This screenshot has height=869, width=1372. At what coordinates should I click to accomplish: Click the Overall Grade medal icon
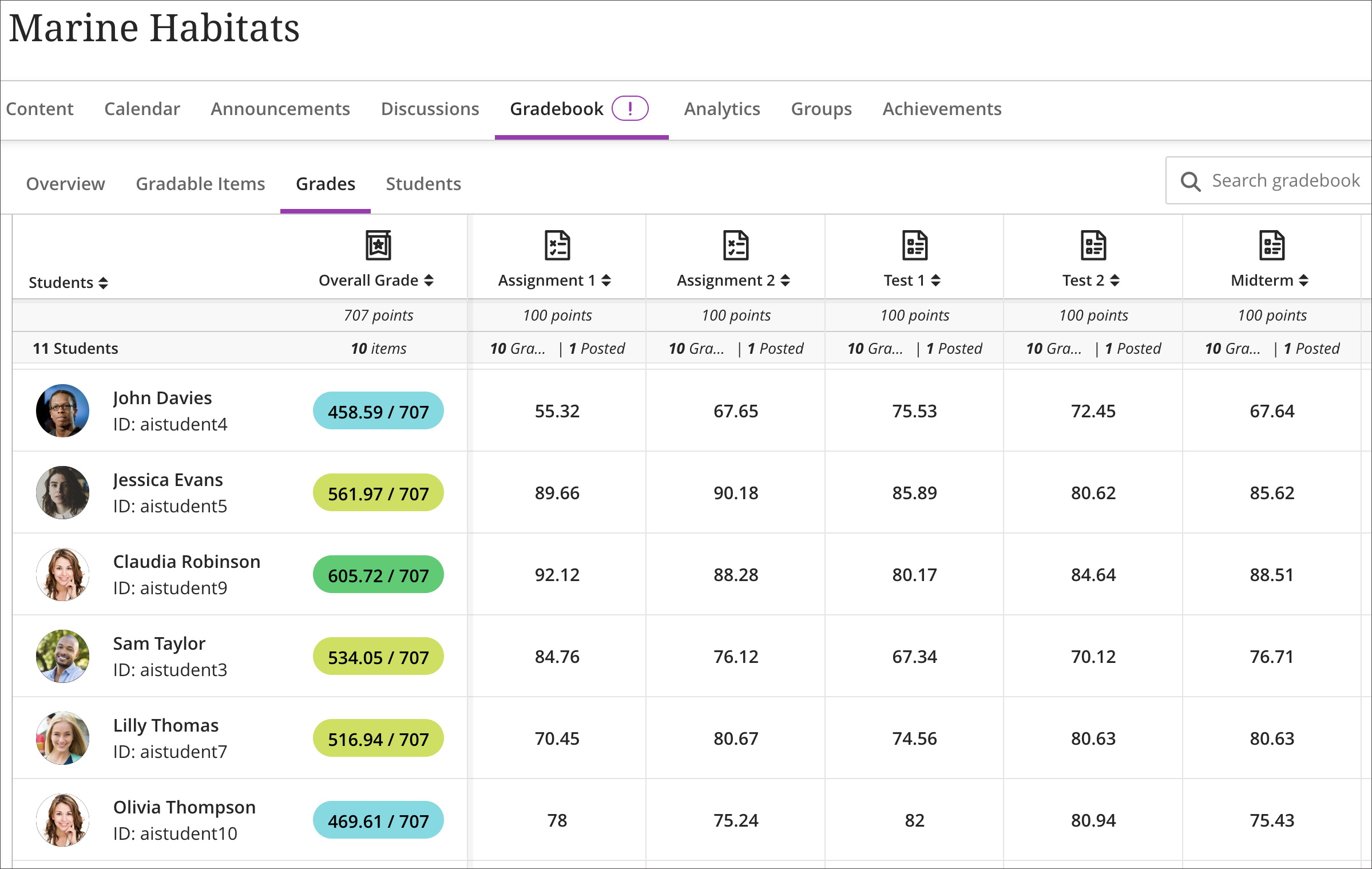point(377,245)
